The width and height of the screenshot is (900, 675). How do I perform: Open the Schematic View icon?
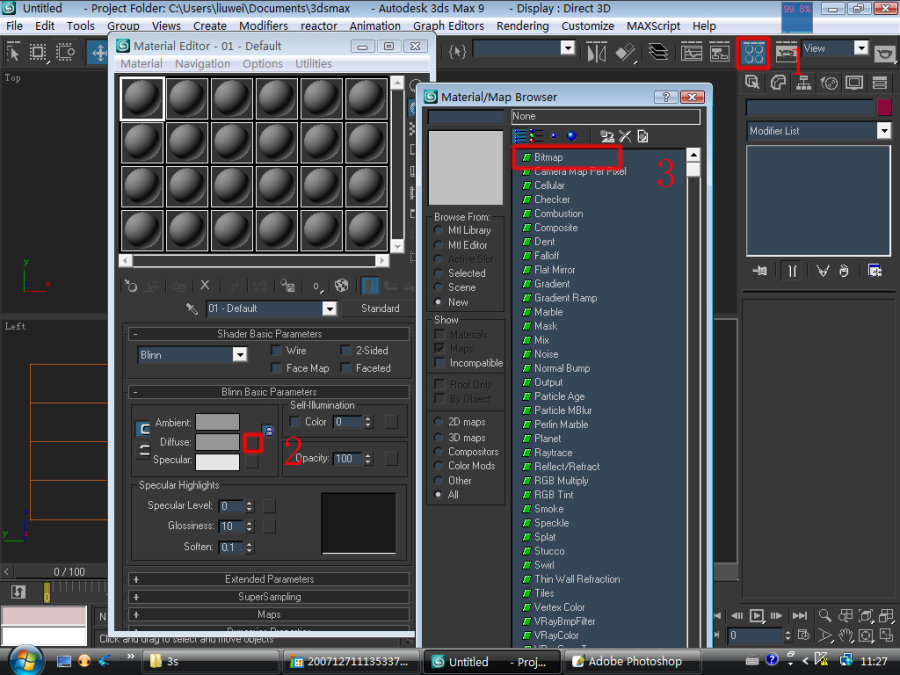(719, 53)
